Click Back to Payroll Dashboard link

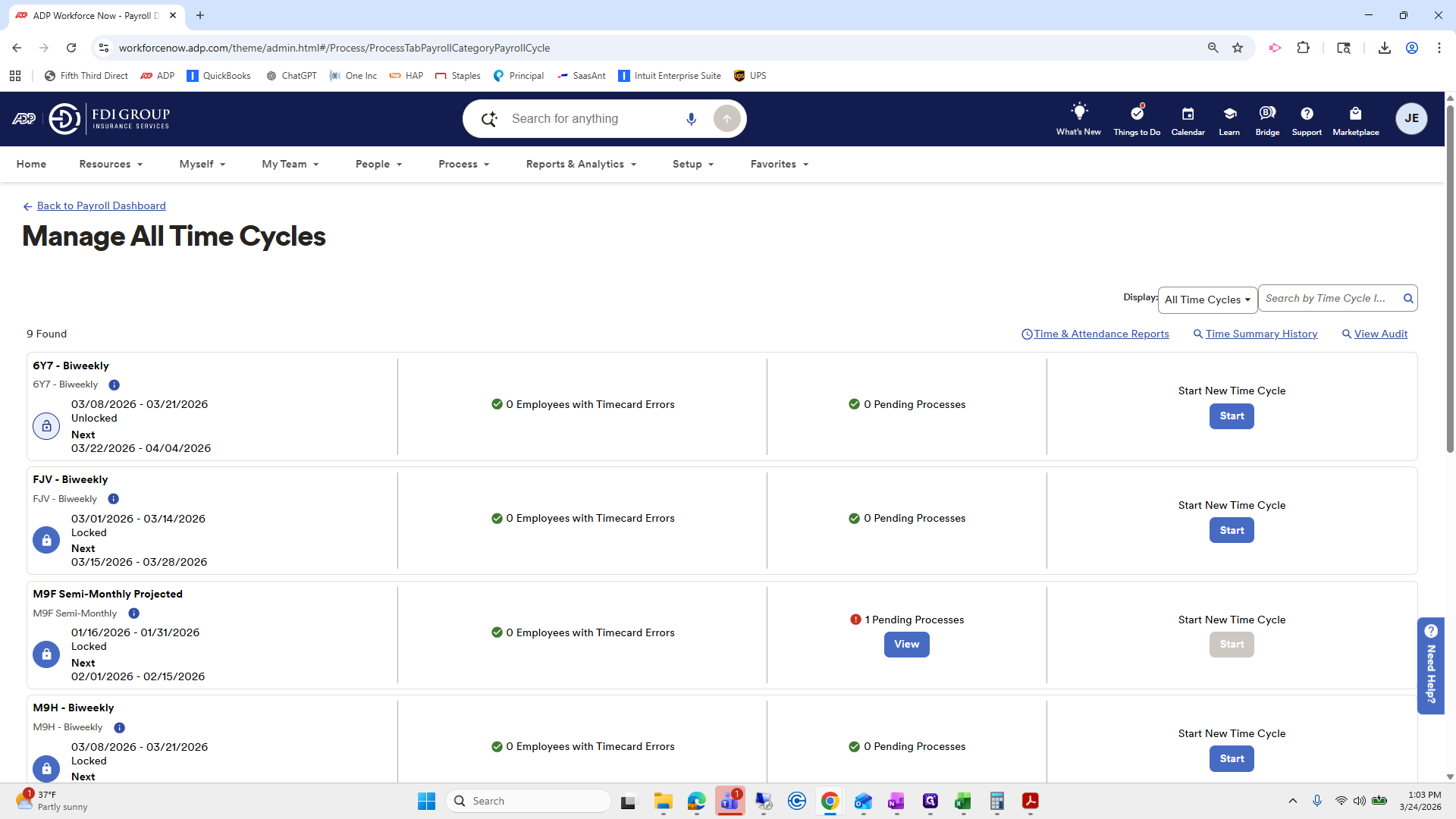[101, 206]
